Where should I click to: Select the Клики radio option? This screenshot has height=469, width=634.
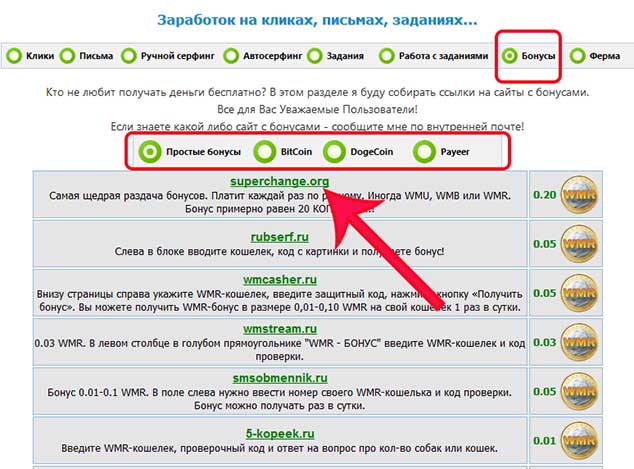click(14, 56)
